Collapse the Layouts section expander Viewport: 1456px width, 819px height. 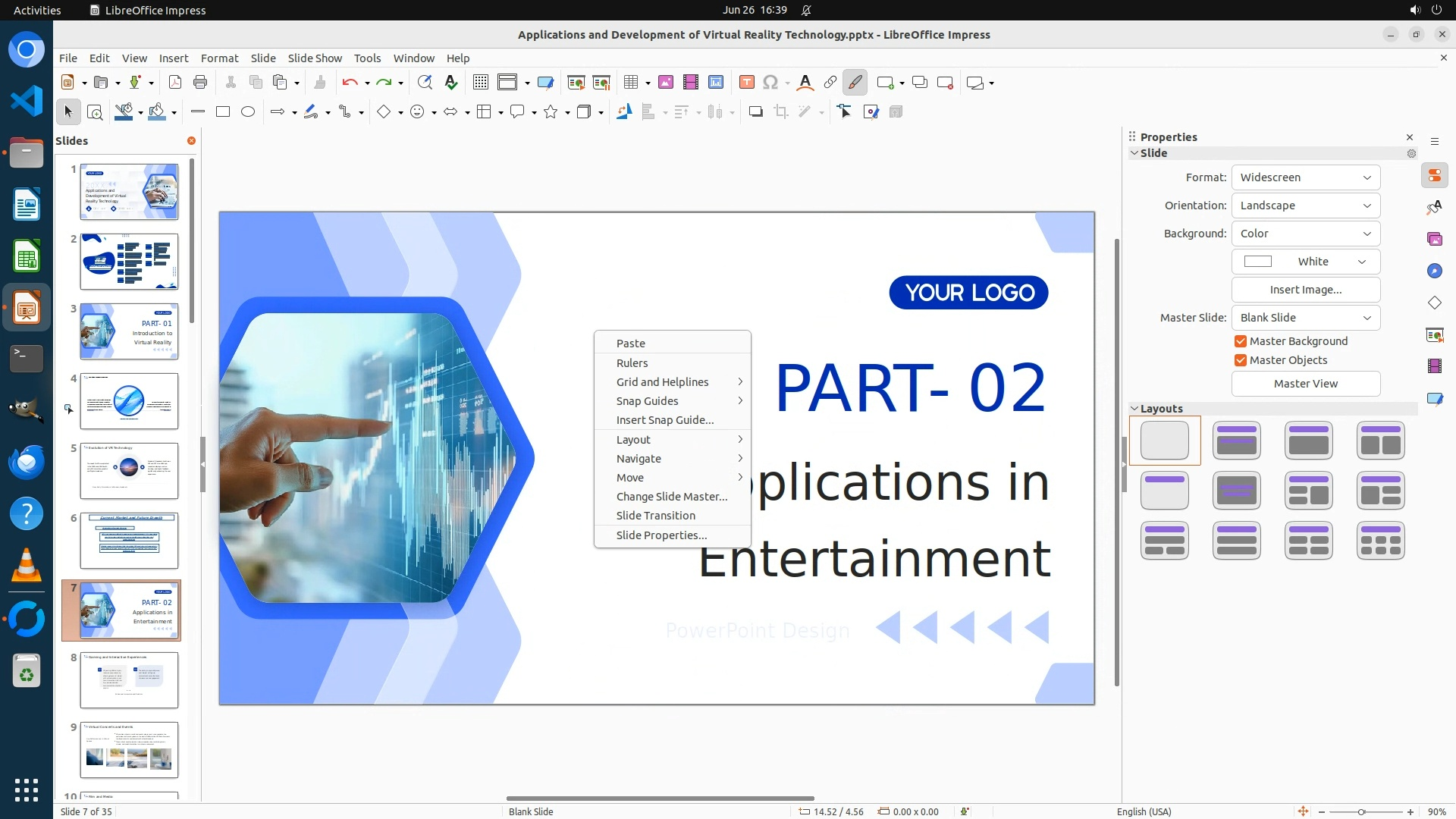coord(1134,409)
